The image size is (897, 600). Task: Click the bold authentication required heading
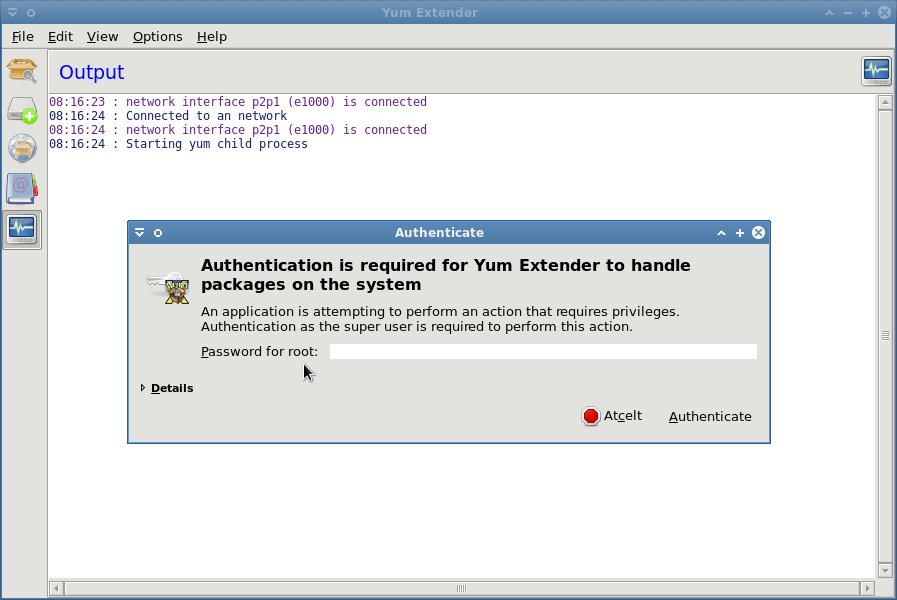tap(446, 275)
